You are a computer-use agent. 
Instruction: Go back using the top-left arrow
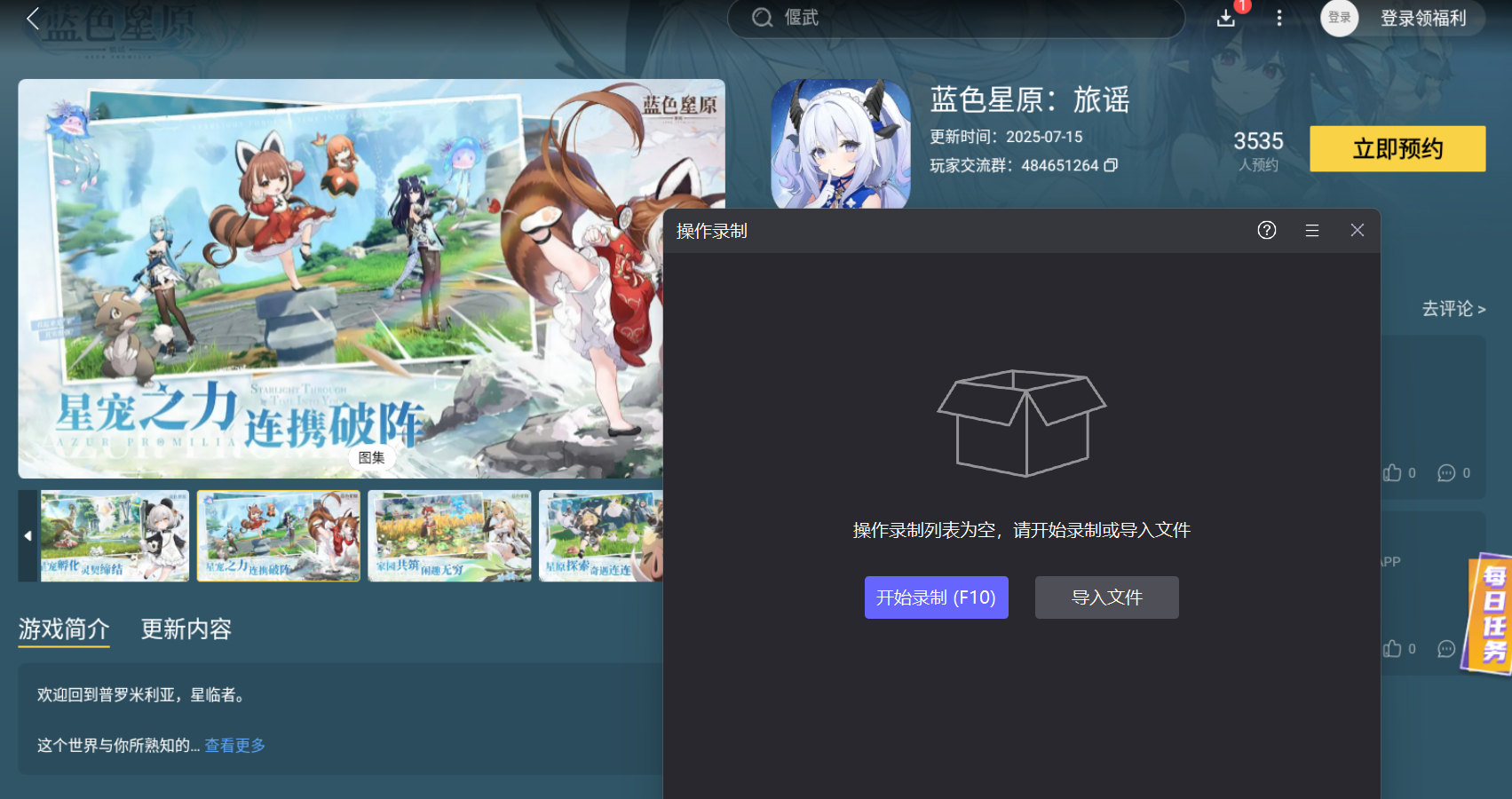point(33,19)
